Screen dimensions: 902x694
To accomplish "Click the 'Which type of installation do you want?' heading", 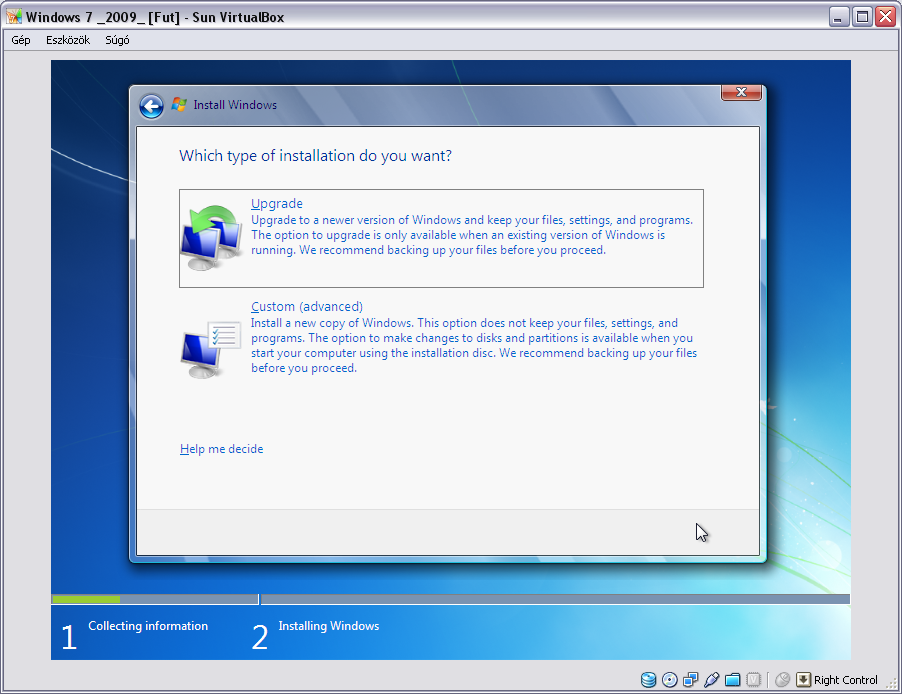I will (x=315, y=155).
